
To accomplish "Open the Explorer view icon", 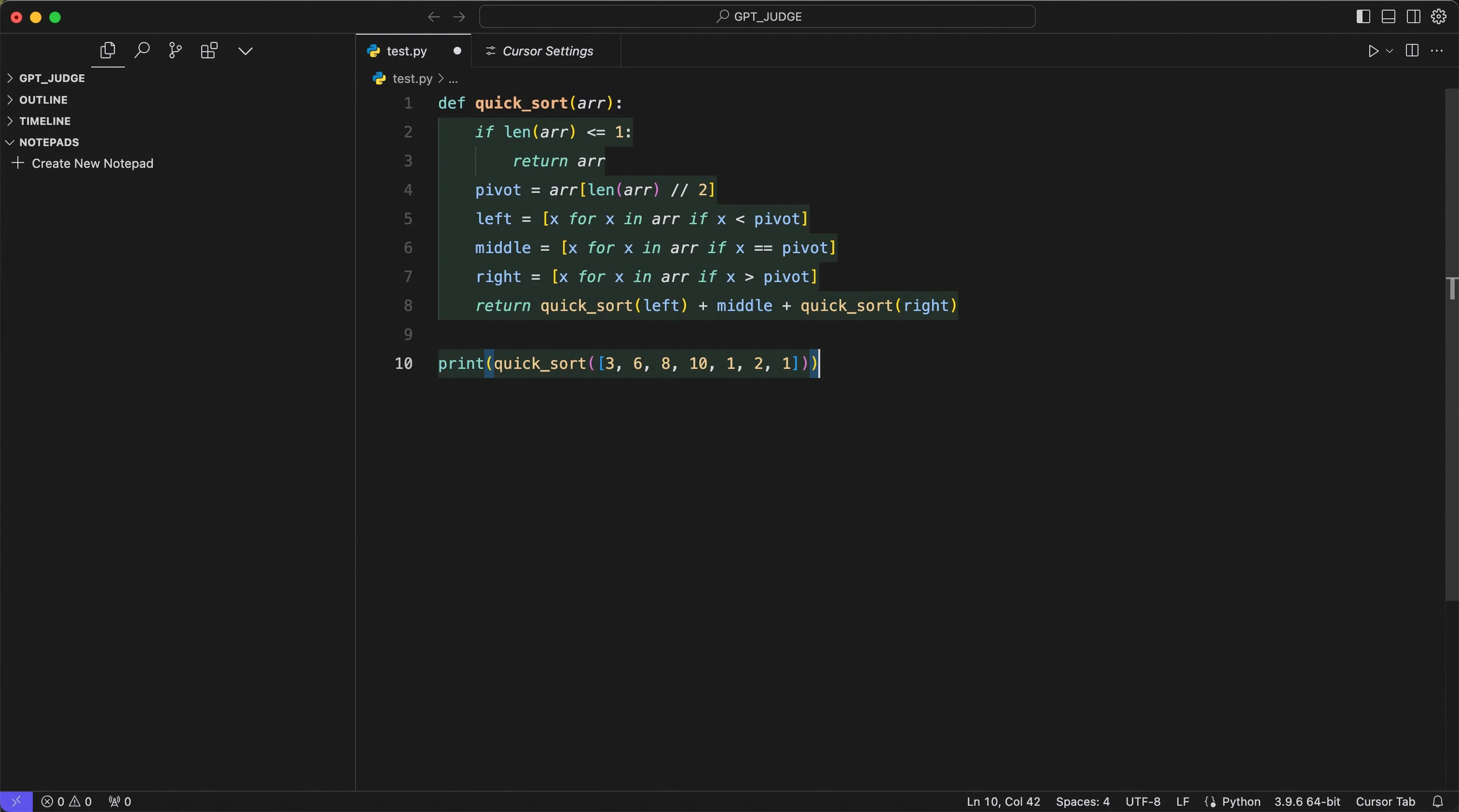I will point(108,51).
